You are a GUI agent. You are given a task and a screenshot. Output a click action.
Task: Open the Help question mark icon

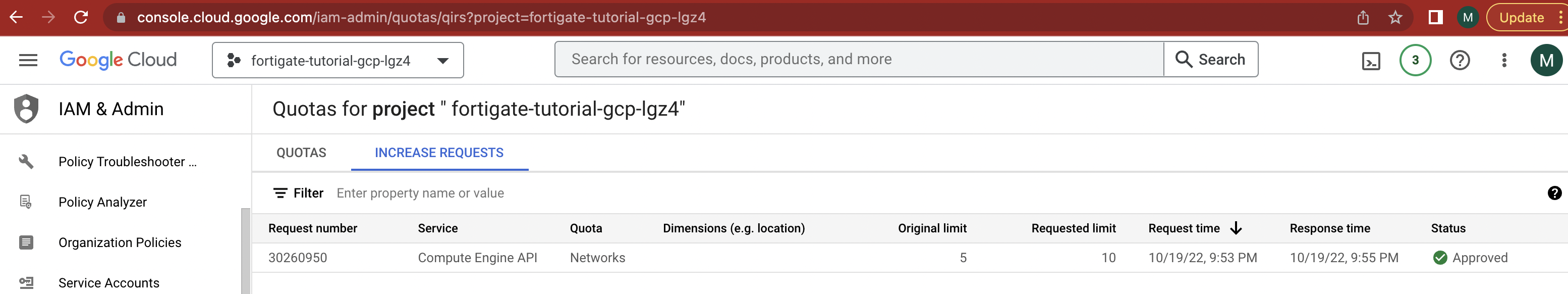pyautogui.click(x=1460, y=59)
